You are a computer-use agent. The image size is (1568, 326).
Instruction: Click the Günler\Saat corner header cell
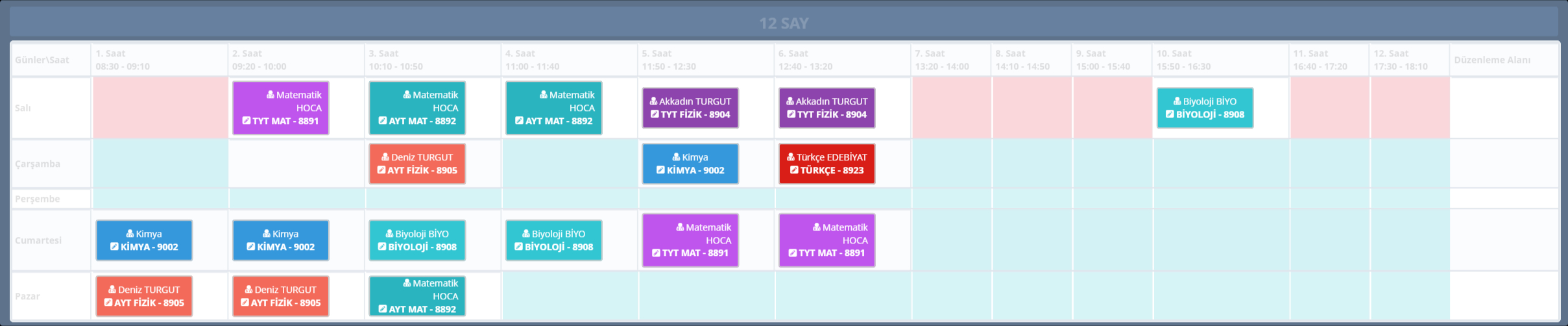[x=42, y=60]
